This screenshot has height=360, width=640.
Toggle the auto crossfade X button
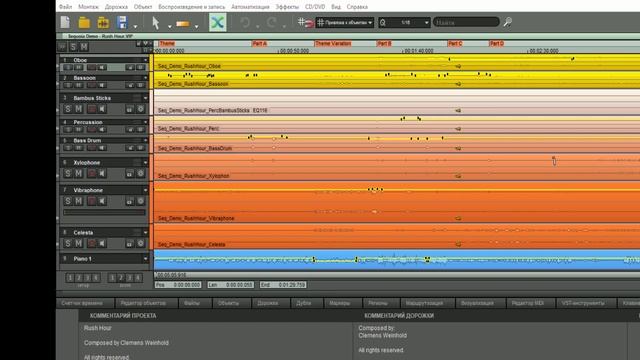pos(218,22)
